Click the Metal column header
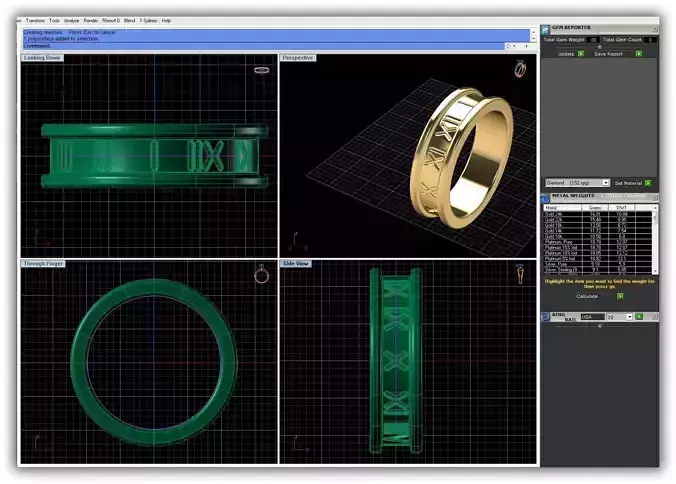This screenshot has height=484, width=676. [562, 208]
